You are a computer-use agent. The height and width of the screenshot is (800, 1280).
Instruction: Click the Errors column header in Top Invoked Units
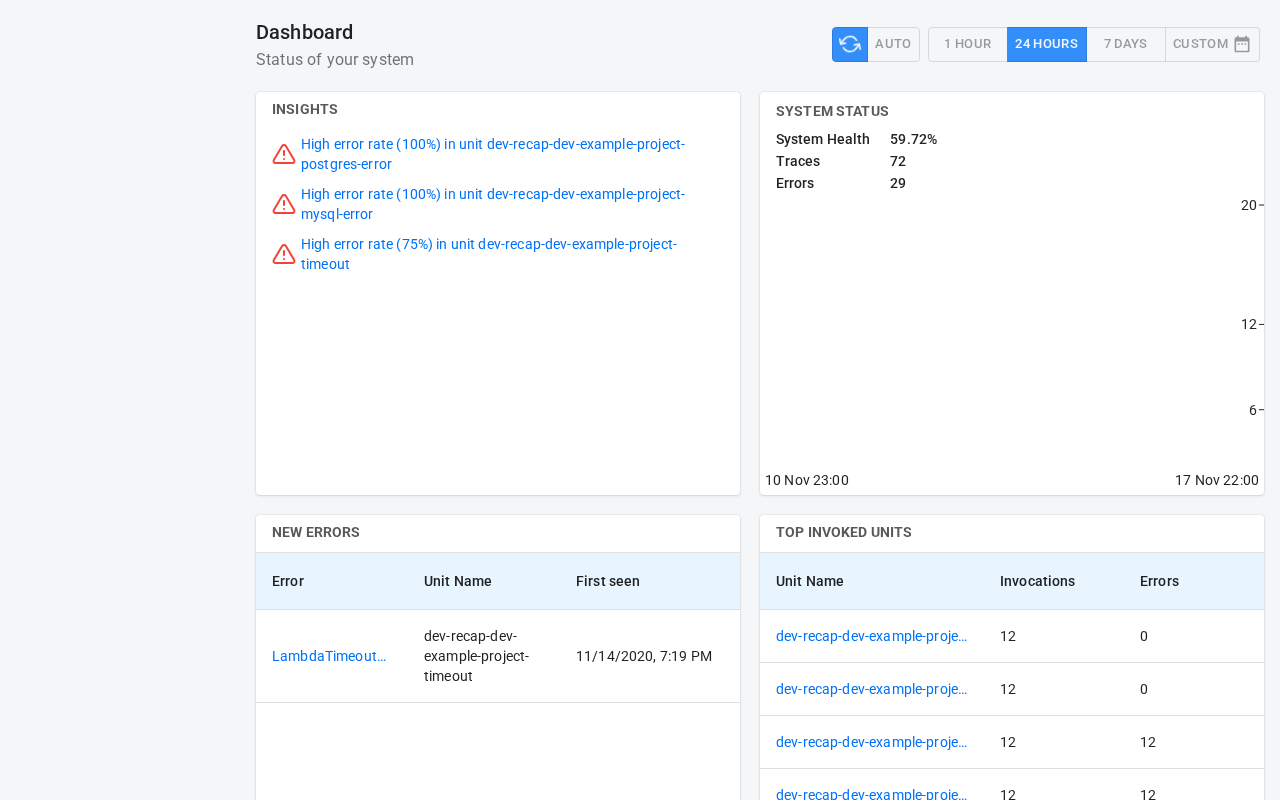coord(1159,581)
